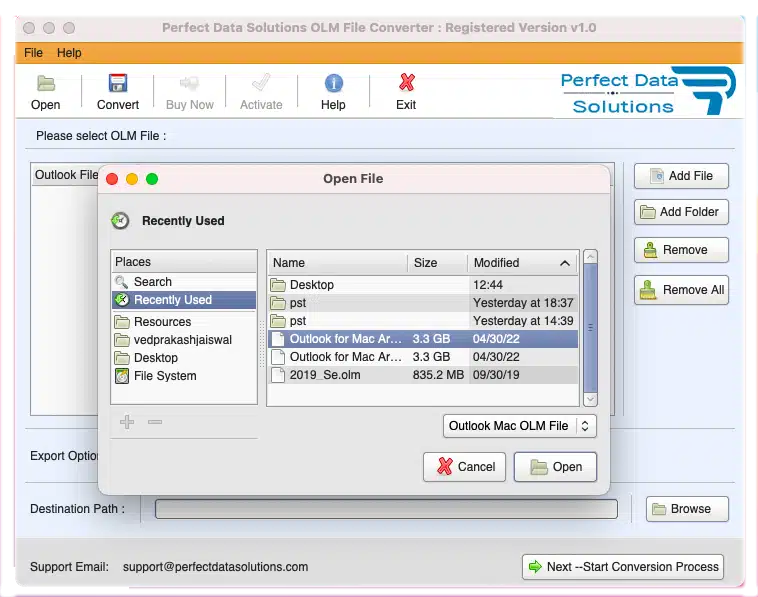Click the Recently Used clock icon in header
The width and height of the screenshot is (758, 597).
(120, 221)
